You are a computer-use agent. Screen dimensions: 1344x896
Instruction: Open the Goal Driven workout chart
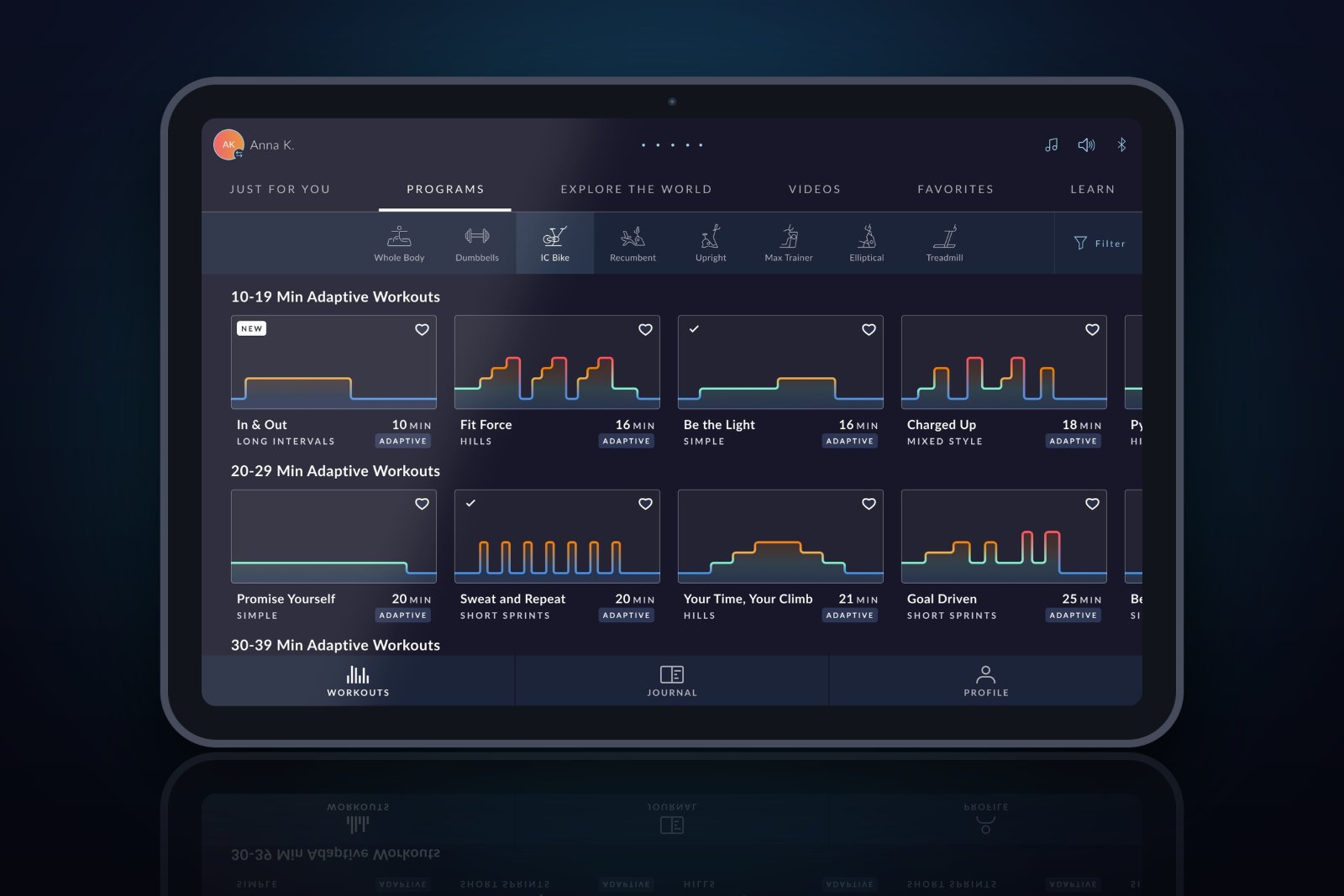coord(1004,537)
